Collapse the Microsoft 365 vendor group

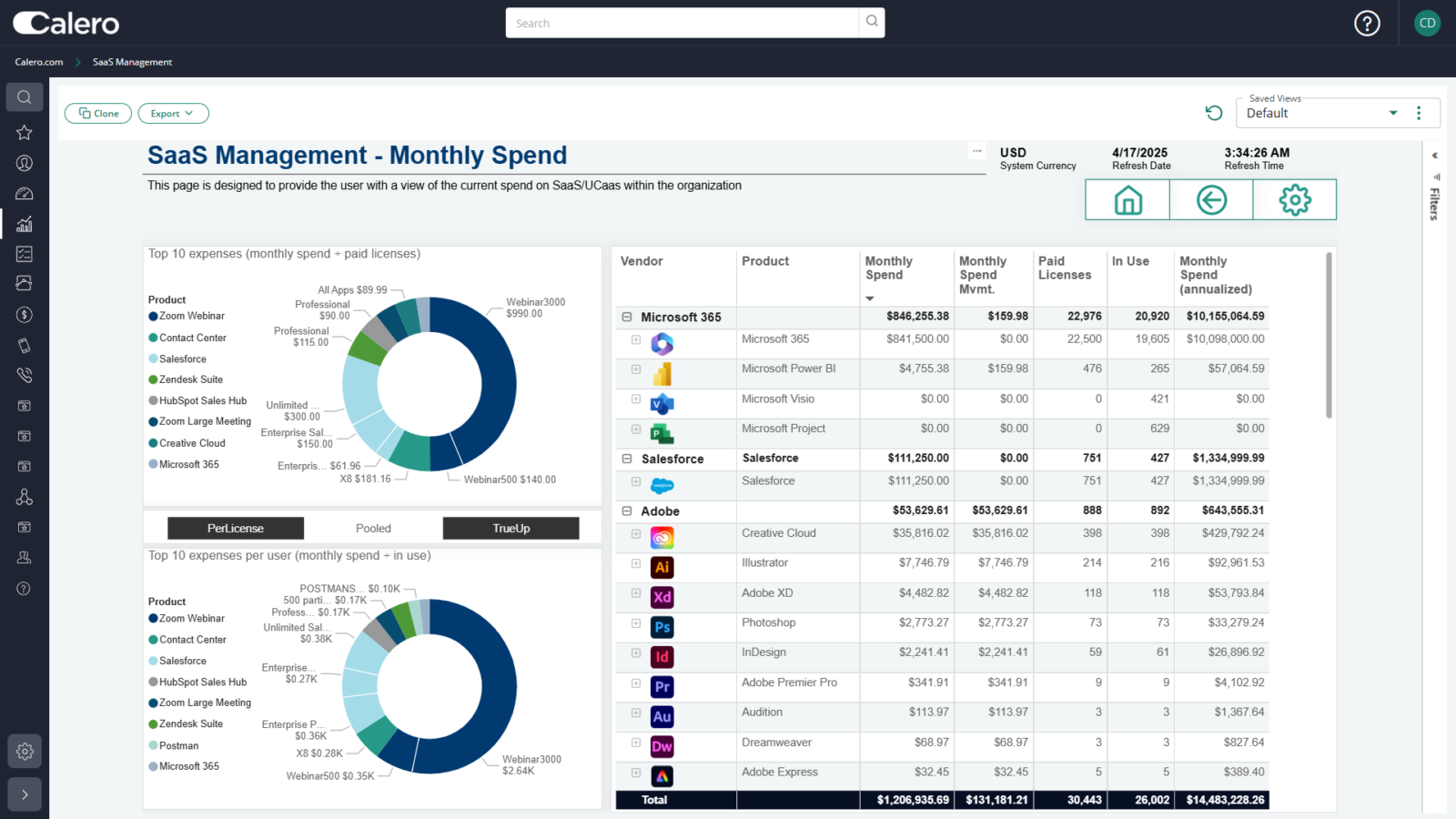tap(626, 317)
